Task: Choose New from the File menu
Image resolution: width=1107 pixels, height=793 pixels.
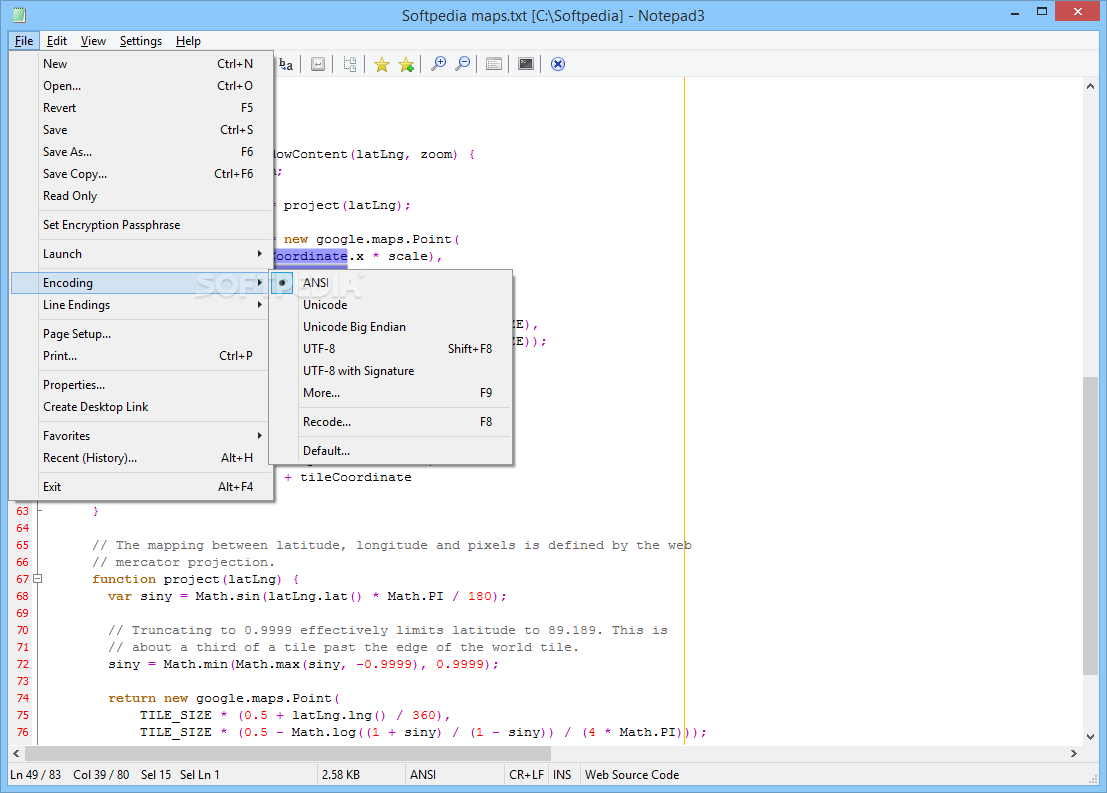Action: [141, 64]
